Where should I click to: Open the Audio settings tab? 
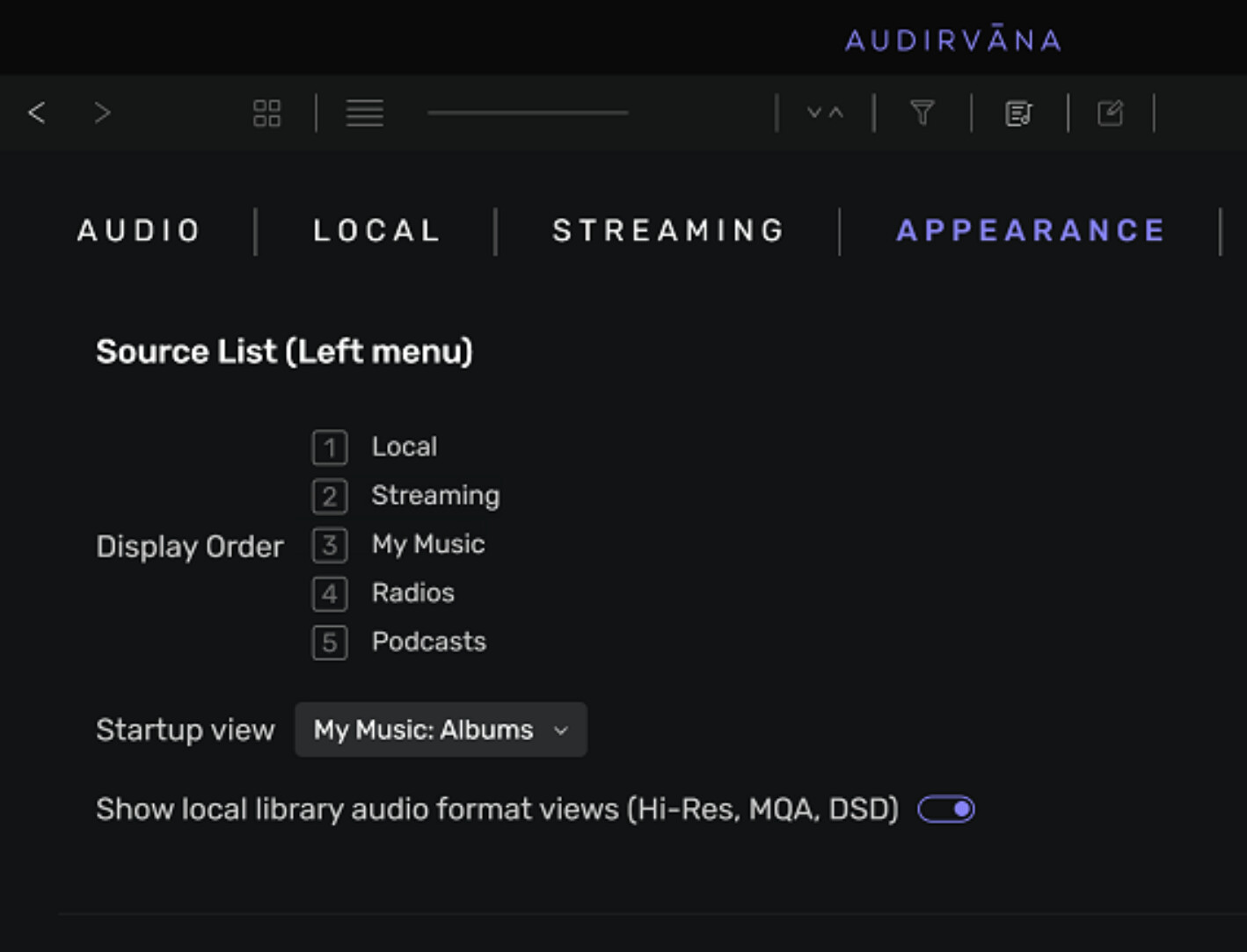pos(140,230)
